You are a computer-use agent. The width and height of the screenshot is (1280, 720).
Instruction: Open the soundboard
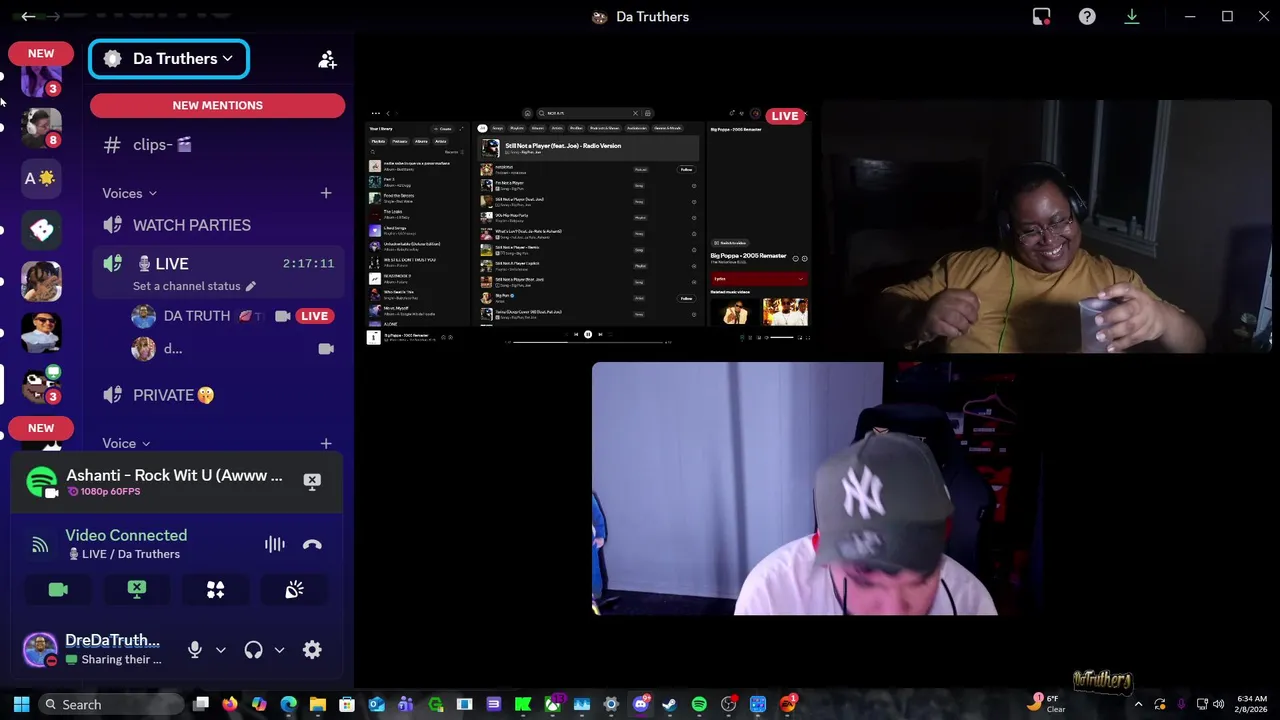pos(294,590)
